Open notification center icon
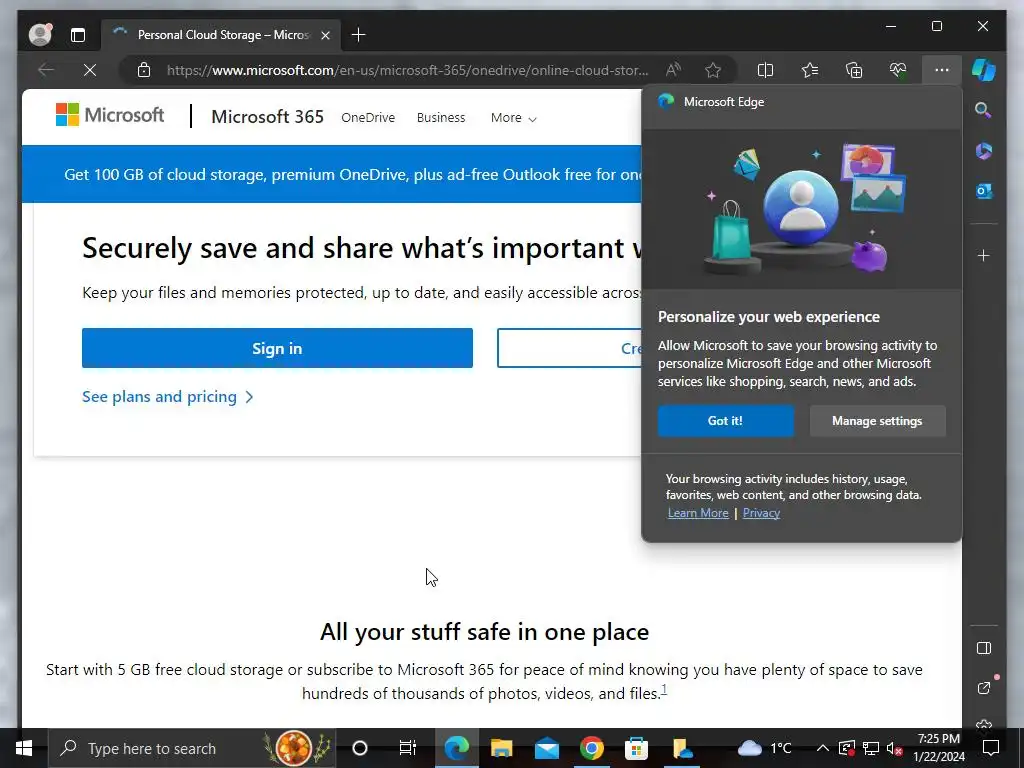The width and height of the screenshot is (1024, 768). (991, 748)
